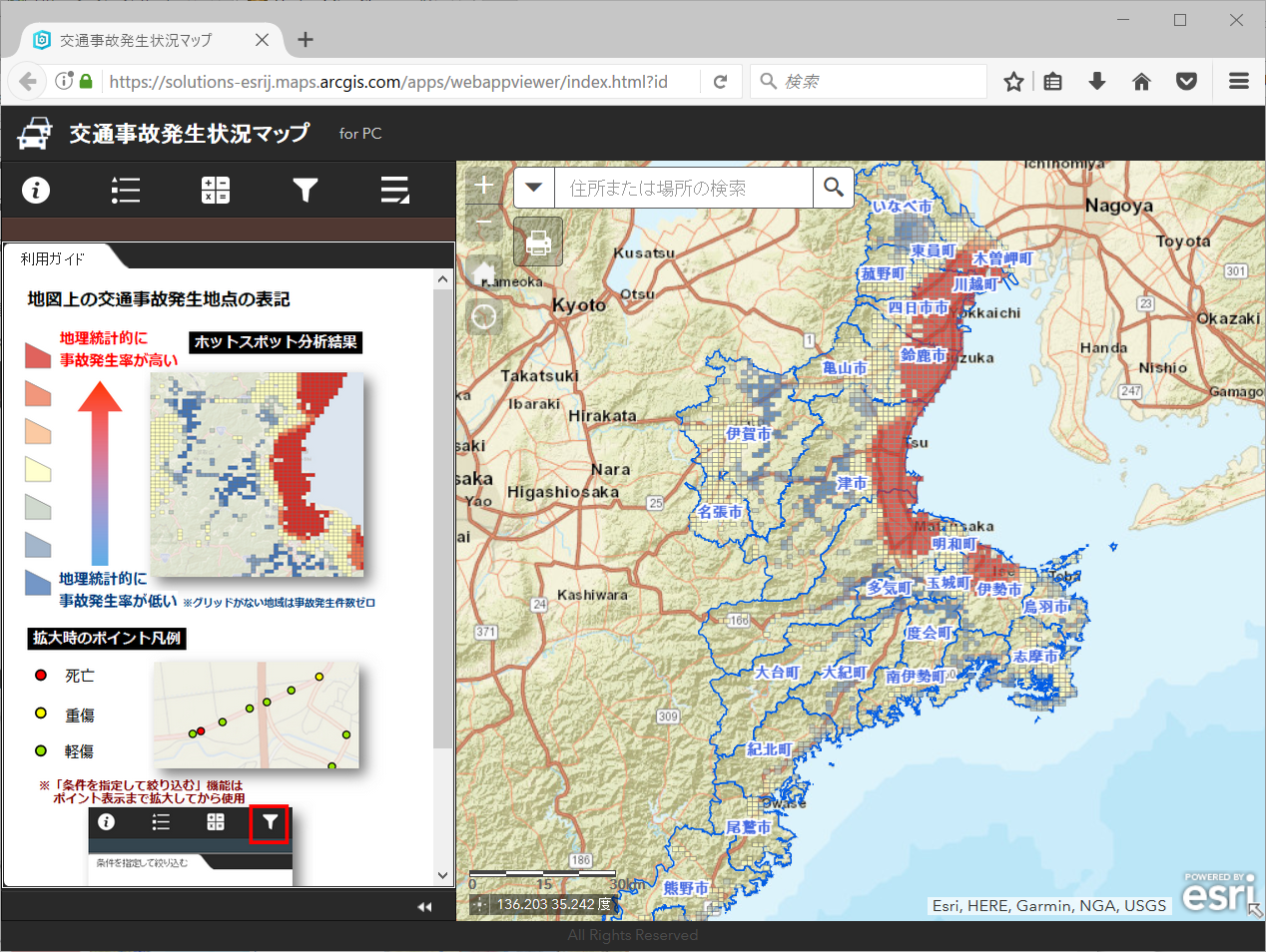Open the filter funnel widget
The height and width of the screenshot is (952, 1266).
(306, 190)
